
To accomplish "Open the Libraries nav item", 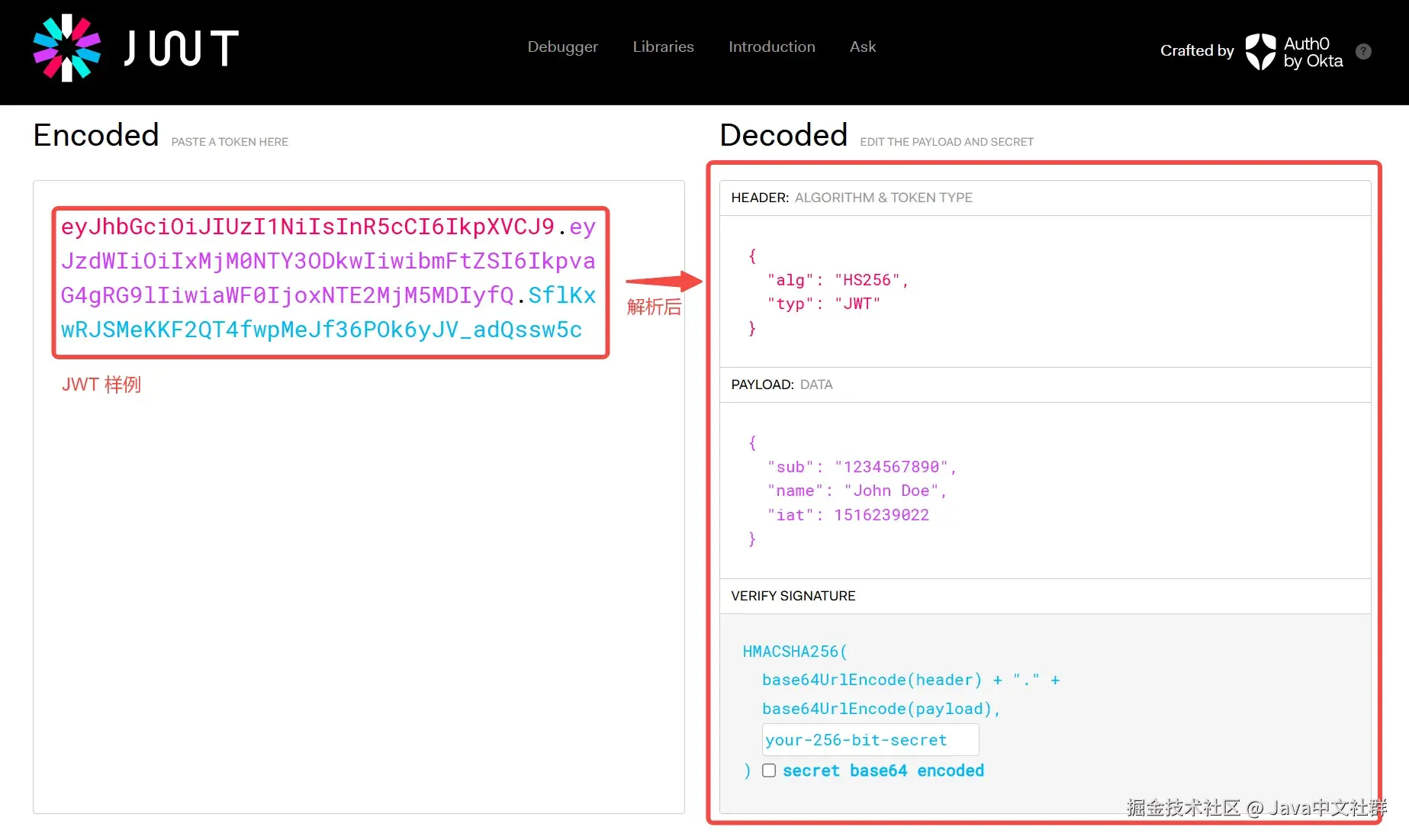I will tap(663, 47).
